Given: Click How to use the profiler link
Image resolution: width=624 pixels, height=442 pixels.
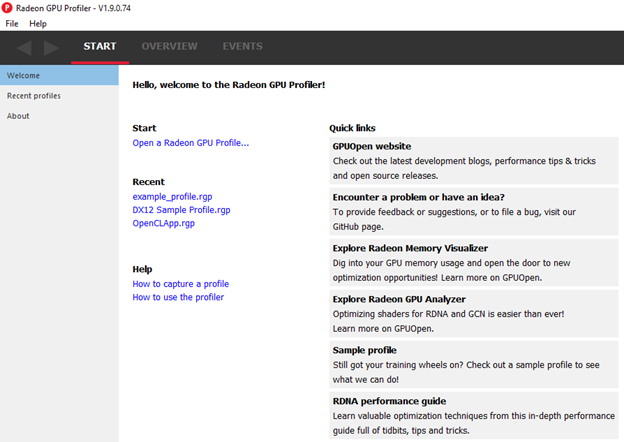Looking at the screenshot, I should [178, 297].
